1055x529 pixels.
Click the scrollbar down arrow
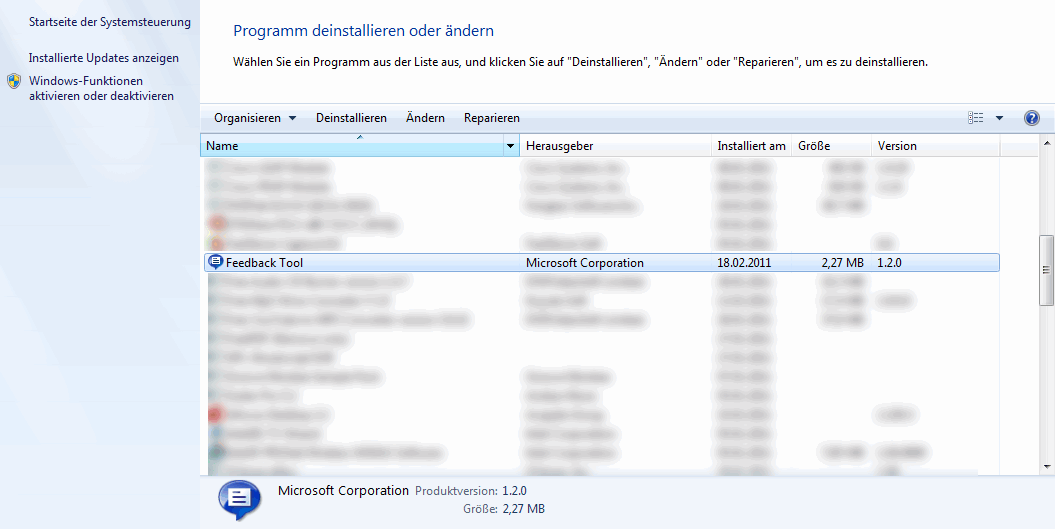1046,466
